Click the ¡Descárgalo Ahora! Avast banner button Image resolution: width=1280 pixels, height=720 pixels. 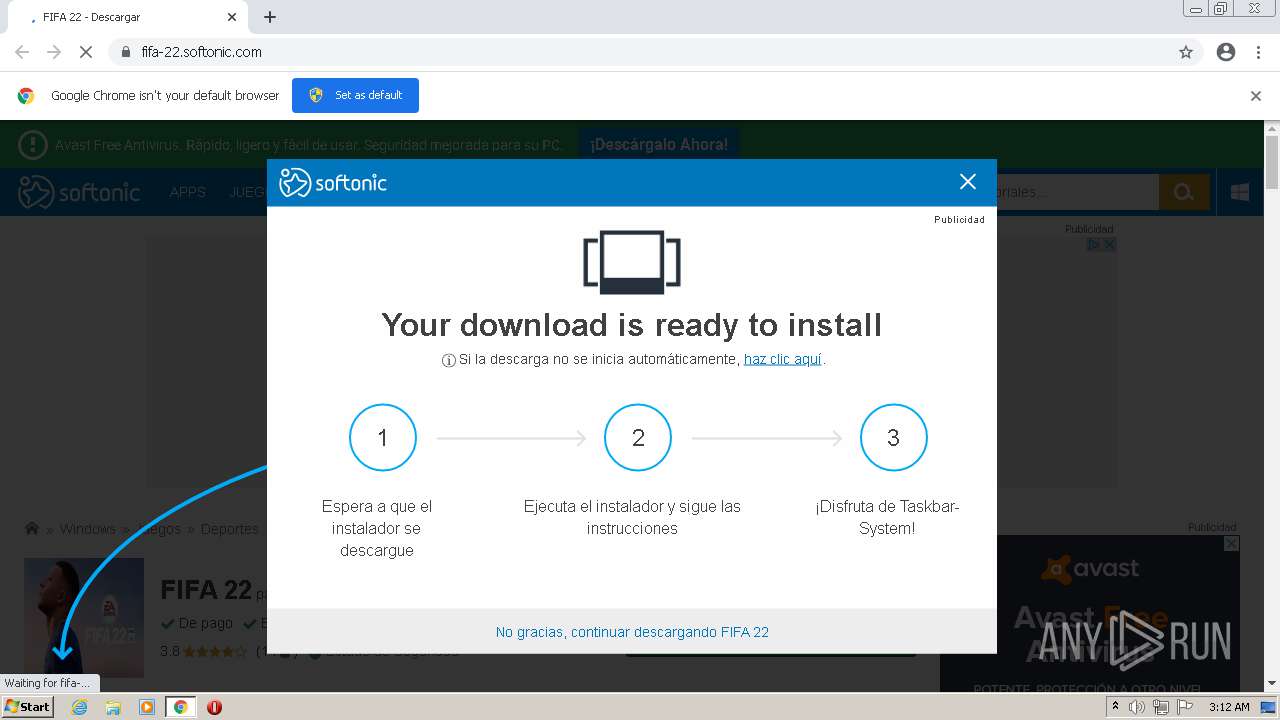[x=659, y=145]
